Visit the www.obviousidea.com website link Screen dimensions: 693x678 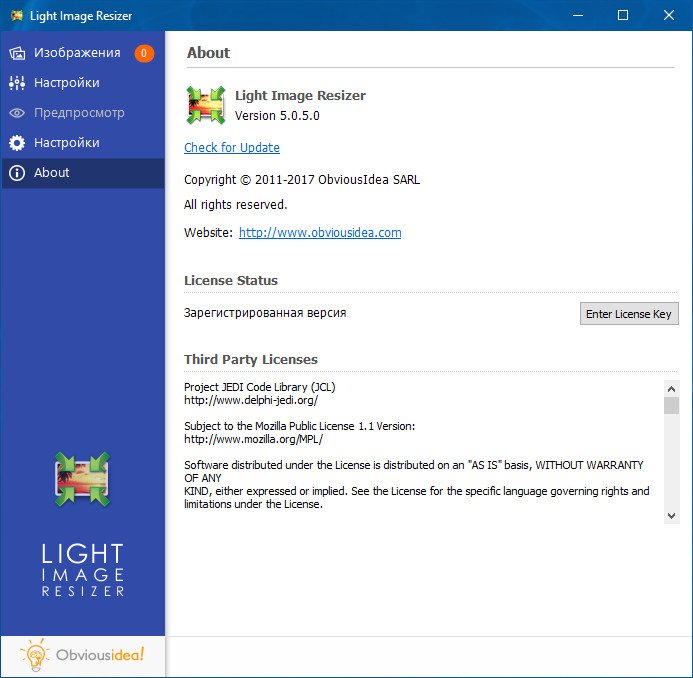[x=320, y=233]
